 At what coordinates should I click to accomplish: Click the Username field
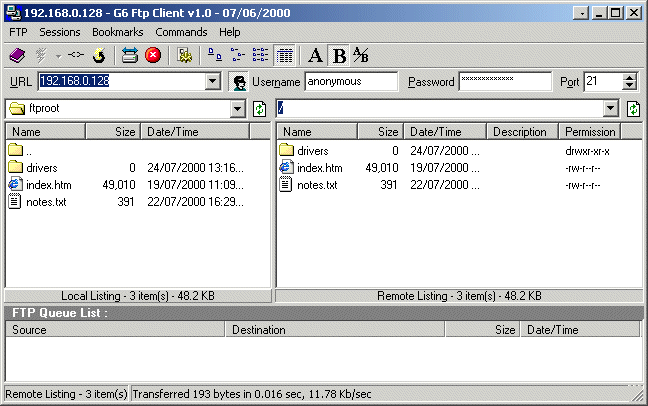351,81
